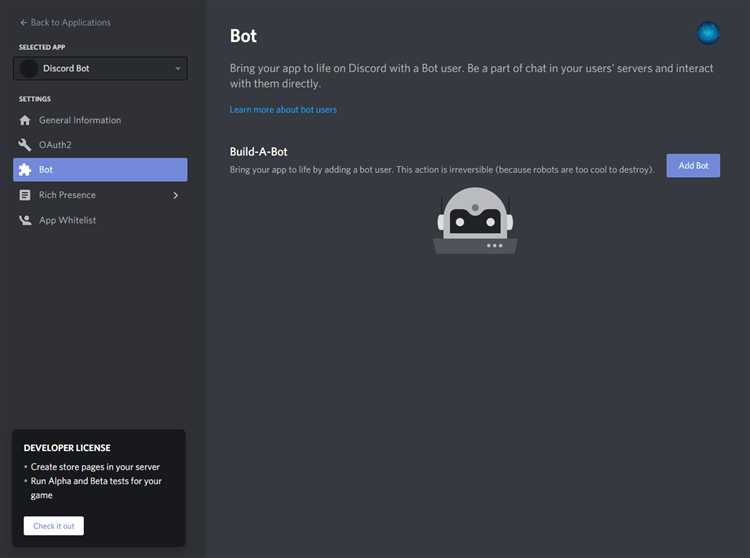
Task: Select the Bot settings item
Action: [x=100, y=169]
